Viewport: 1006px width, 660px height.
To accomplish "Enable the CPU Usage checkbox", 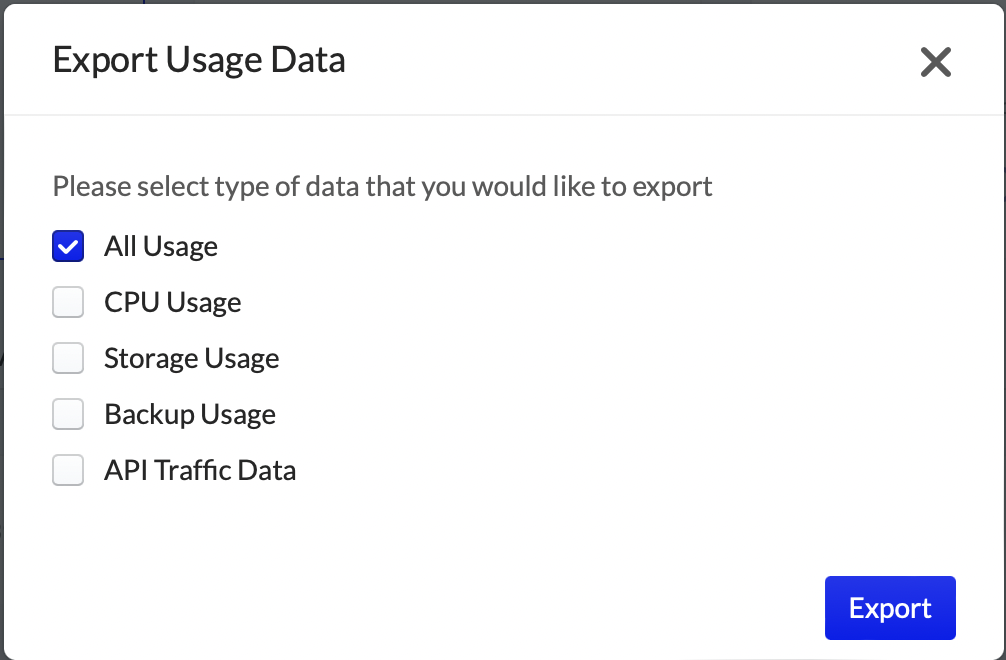I will 68,303.
